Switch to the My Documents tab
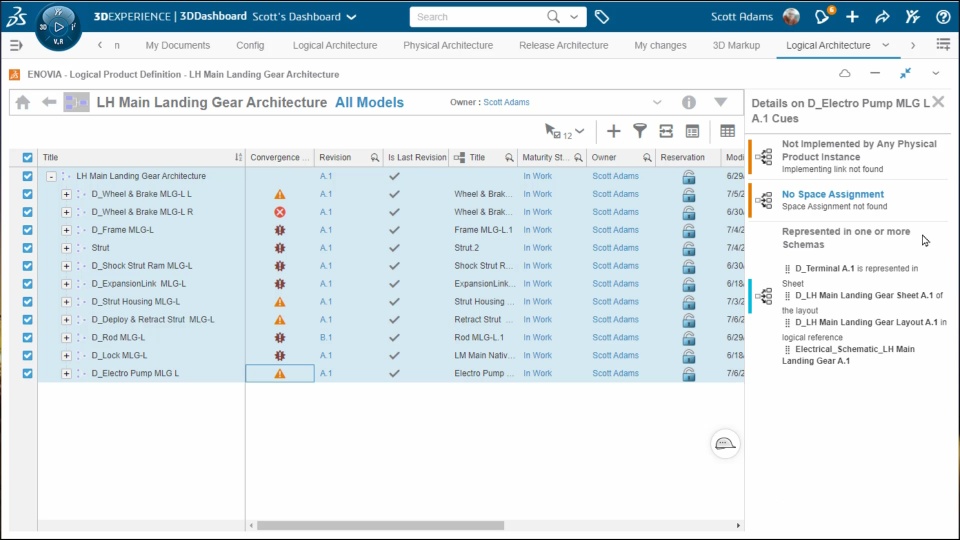This screenshot has width=960, height=540. tap(178, 45)
